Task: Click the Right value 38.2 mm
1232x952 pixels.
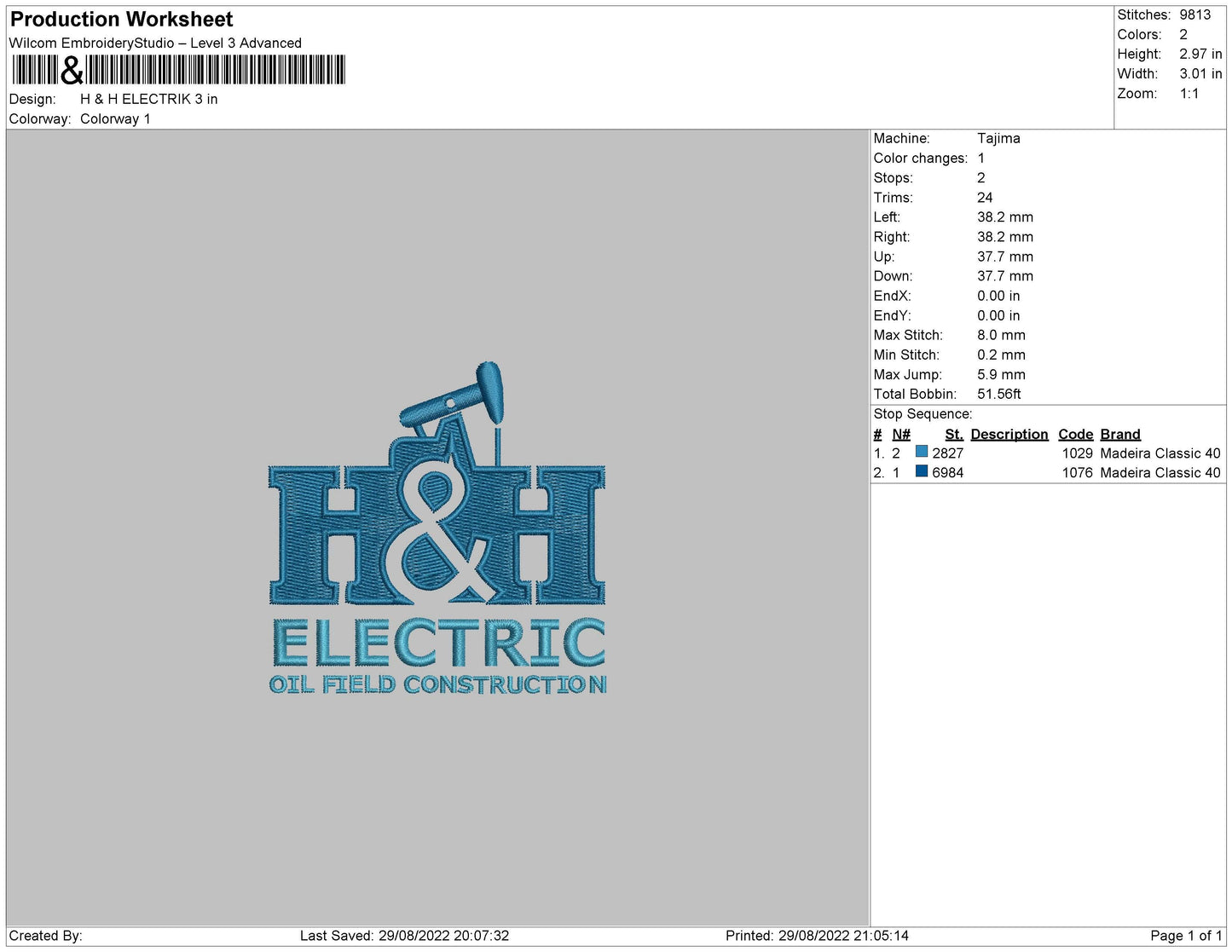Action: 1005,237
